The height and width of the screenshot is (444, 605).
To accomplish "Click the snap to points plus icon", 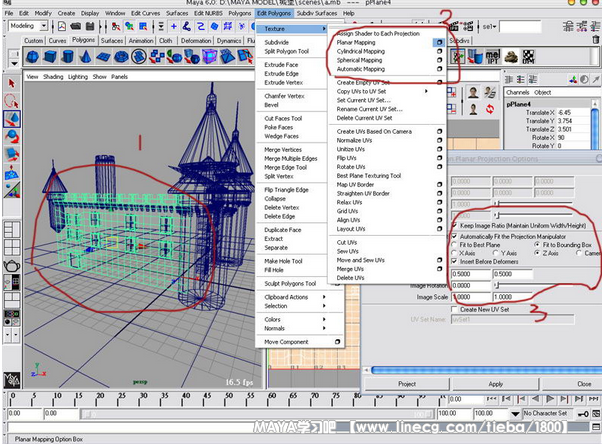I will pyautogui.click(x=174, y=26).
